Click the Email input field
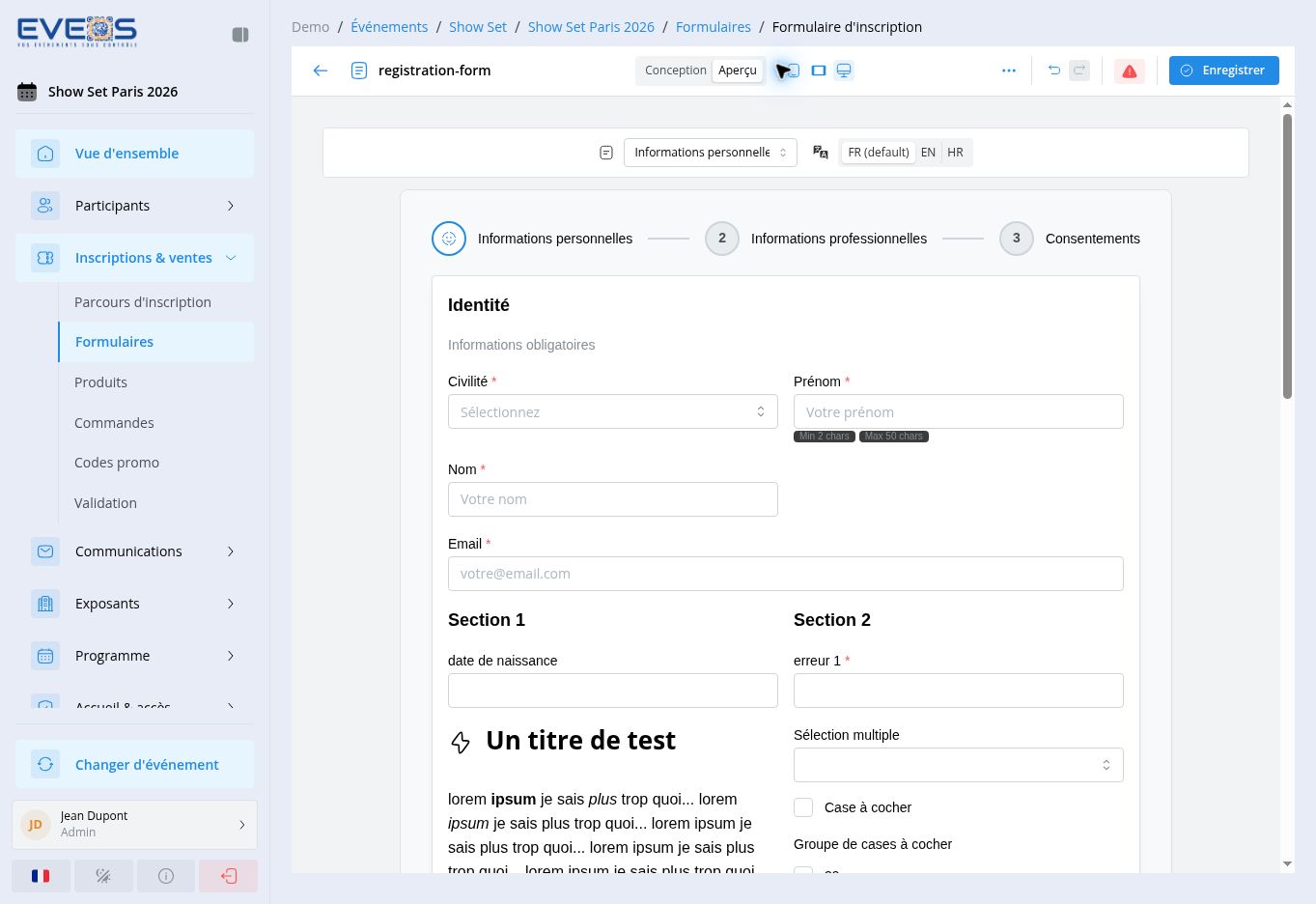1316x904 pixels. click(x=786, y=574)
